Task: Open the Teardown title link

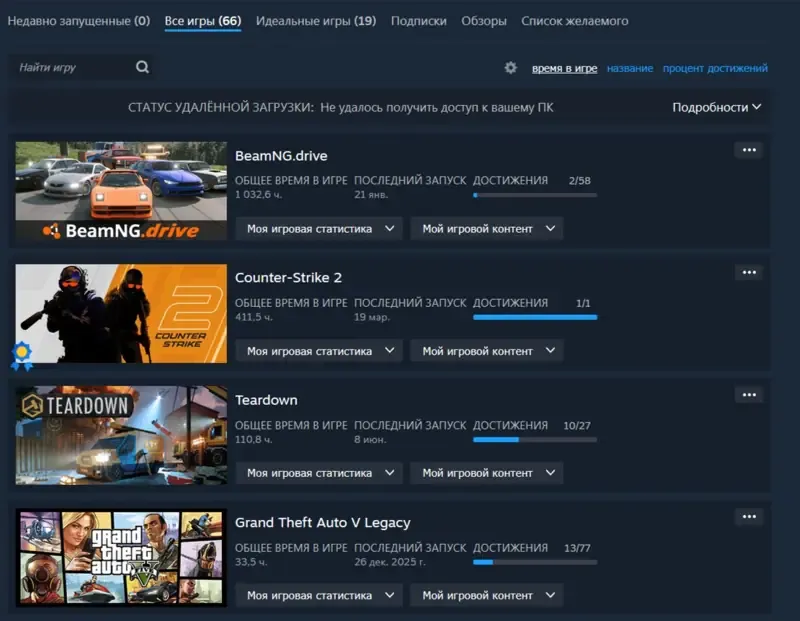Action: coord(266,400)
